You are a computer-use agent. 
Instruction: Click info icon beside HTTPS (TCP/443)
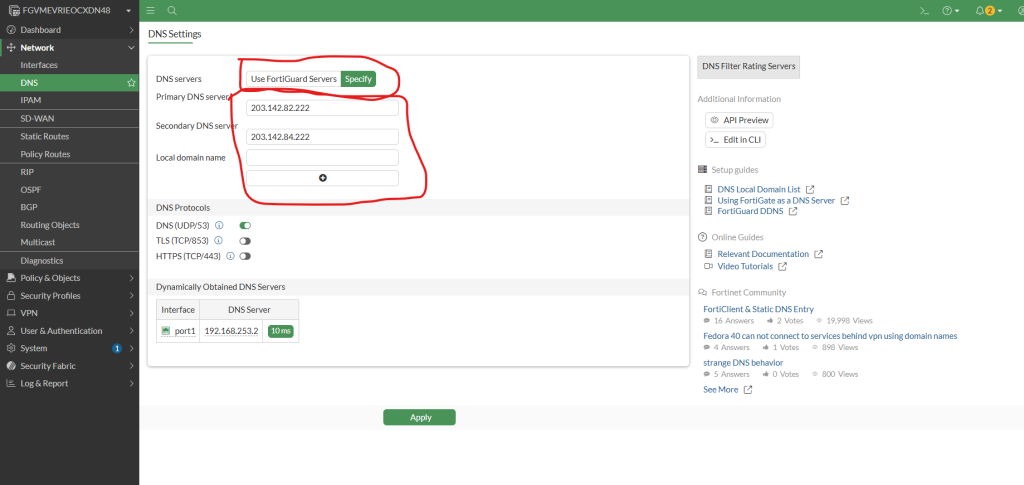pyautogui.click(x=229, y=256)
